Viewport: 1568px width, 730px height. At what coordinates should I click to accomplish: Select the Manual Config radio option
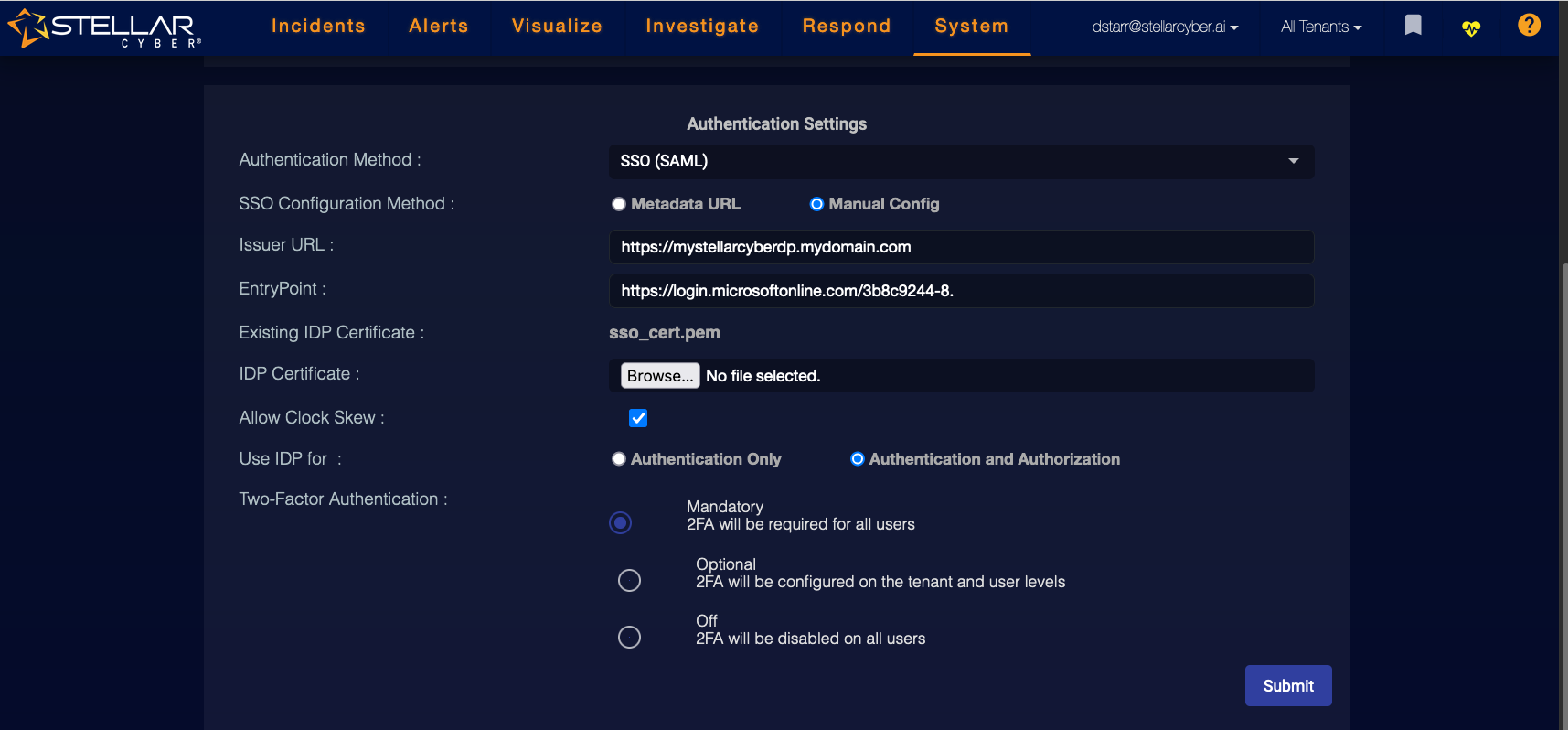pos(816,204)
